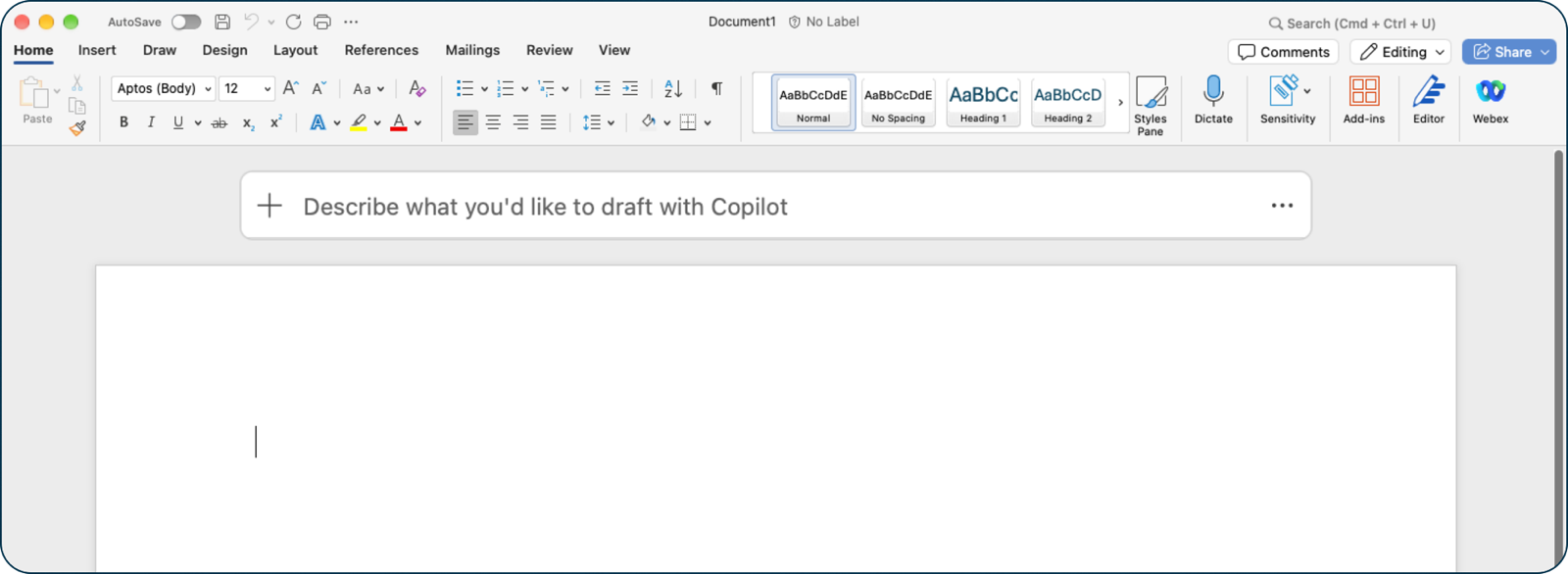Expand the numbered list dropdown arrow
1568x574 pixels.
(x=525, y=89)
